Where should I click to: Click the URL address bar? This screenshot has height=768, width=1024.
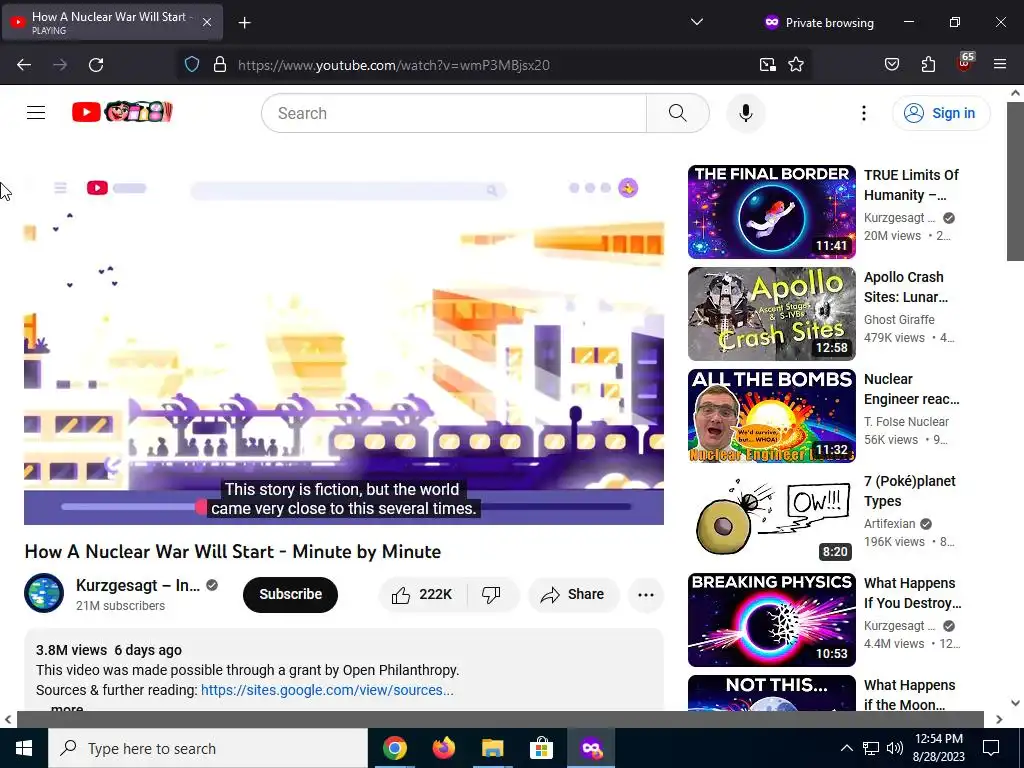tap(493, 65)
